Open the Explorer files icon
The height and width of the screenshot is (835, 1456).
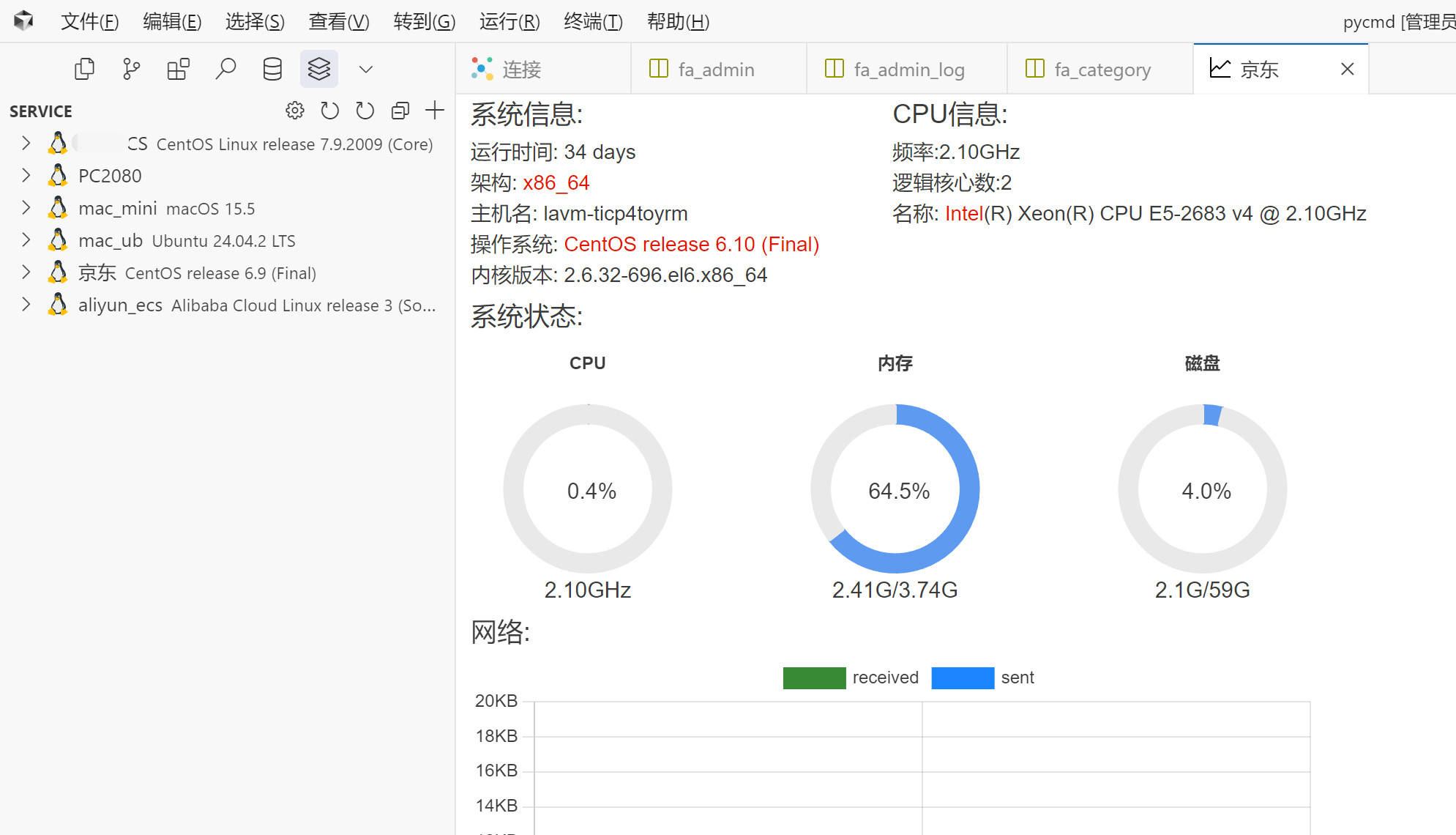(85, 69)
